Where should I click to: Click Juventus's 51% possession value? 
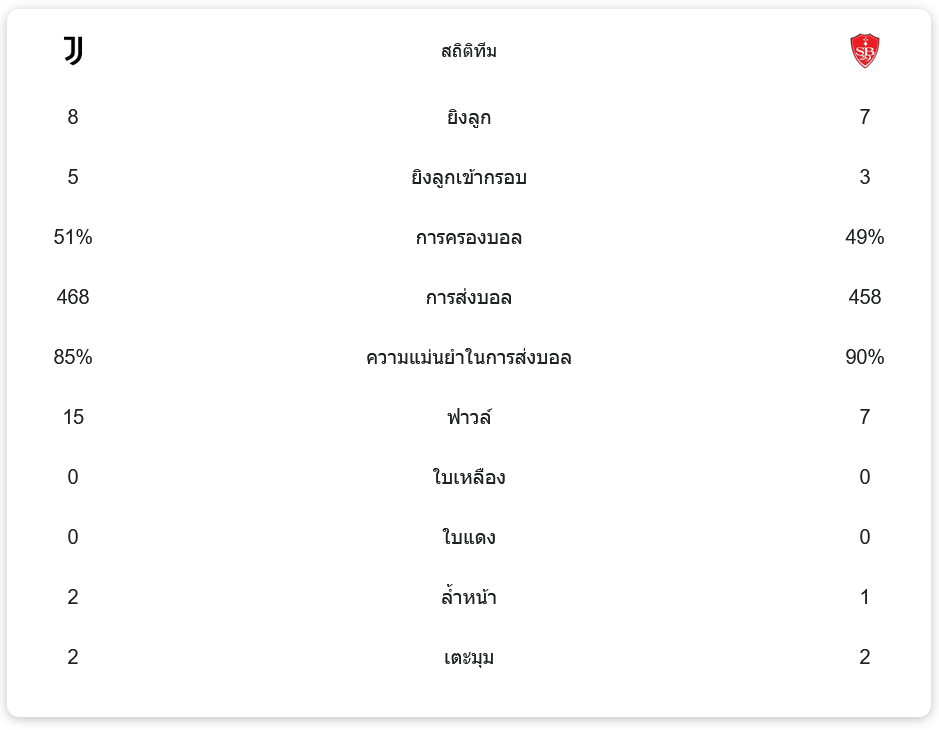pyautogui.click(x=73, y=237)
